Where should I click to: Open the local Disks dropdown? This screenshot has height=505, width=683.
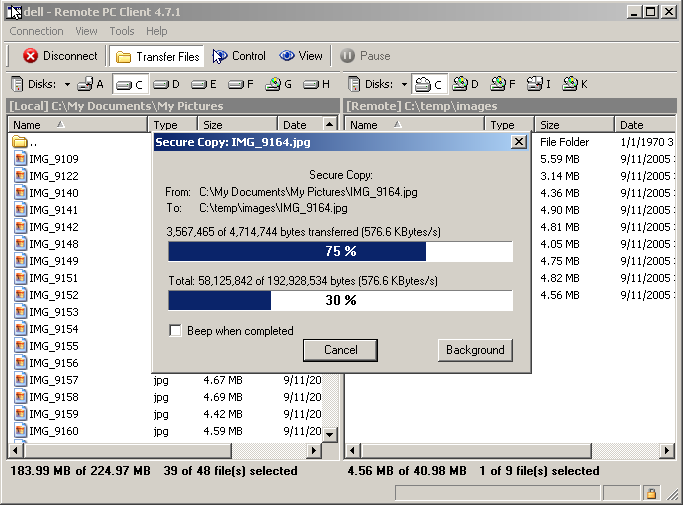pos(67,84)
